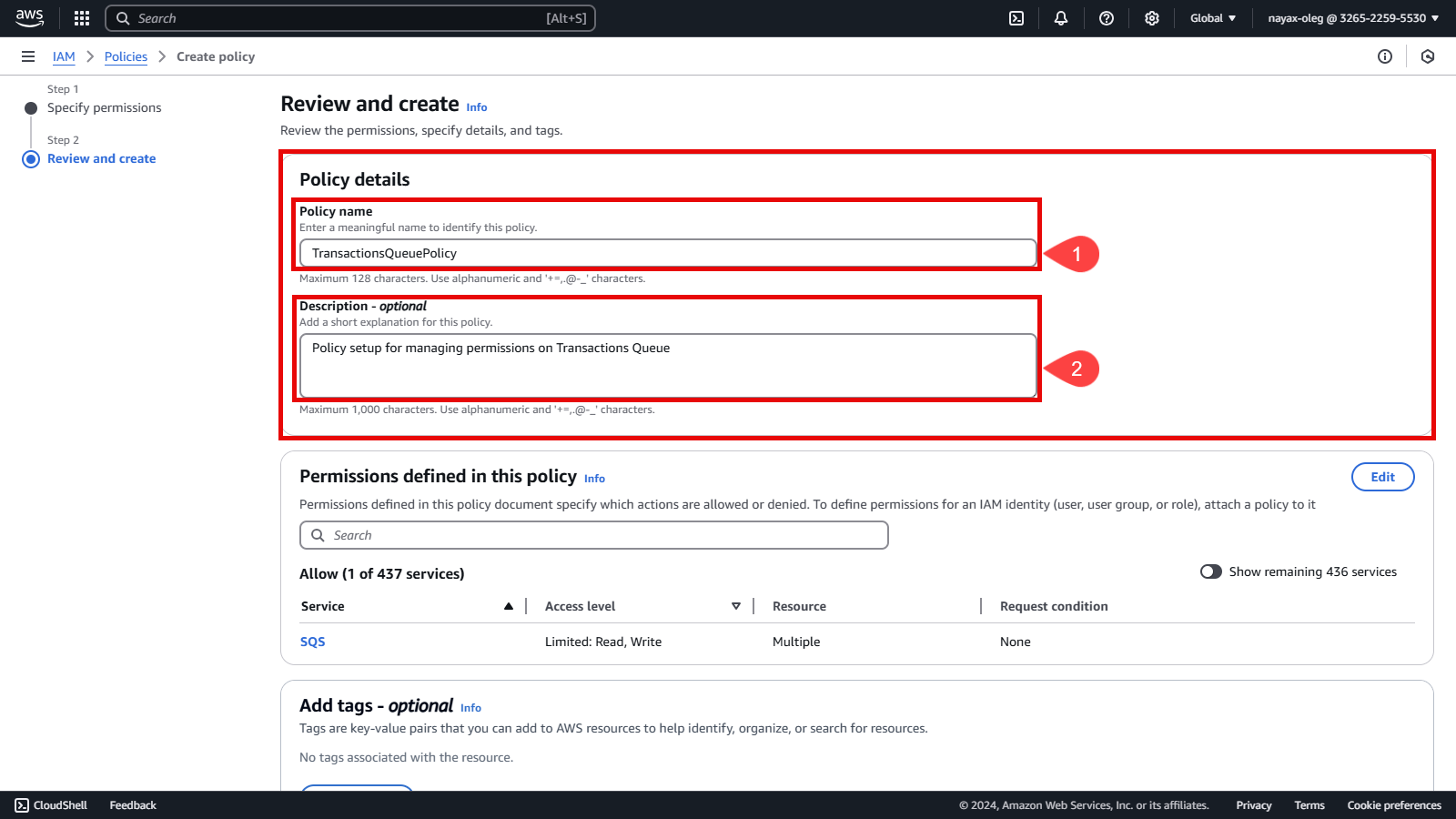Go to Policies in the breadcrumb
Screen dimensions: 1456x819
[x=126, y=56]
